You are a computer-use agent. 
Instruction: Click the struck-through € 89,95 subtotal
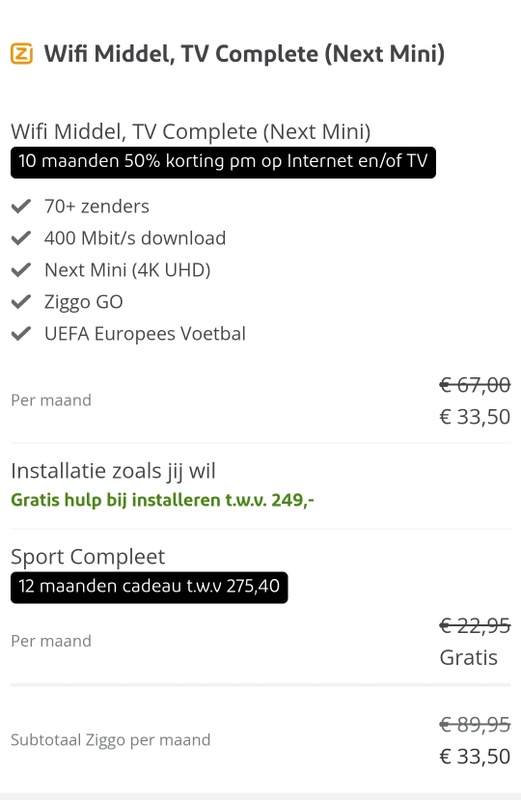[475, 724]
